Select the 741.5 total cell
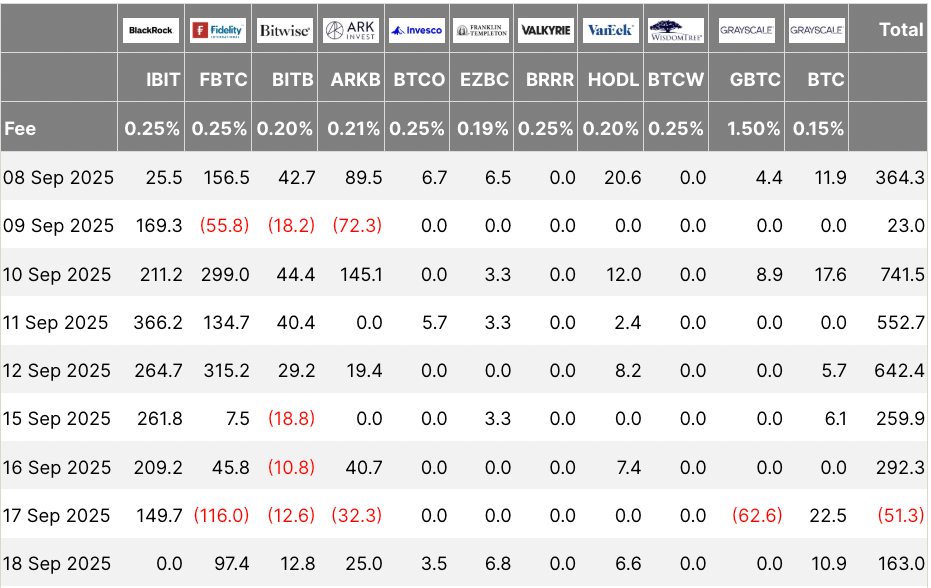The image size is (931, 588). [903, 275]
